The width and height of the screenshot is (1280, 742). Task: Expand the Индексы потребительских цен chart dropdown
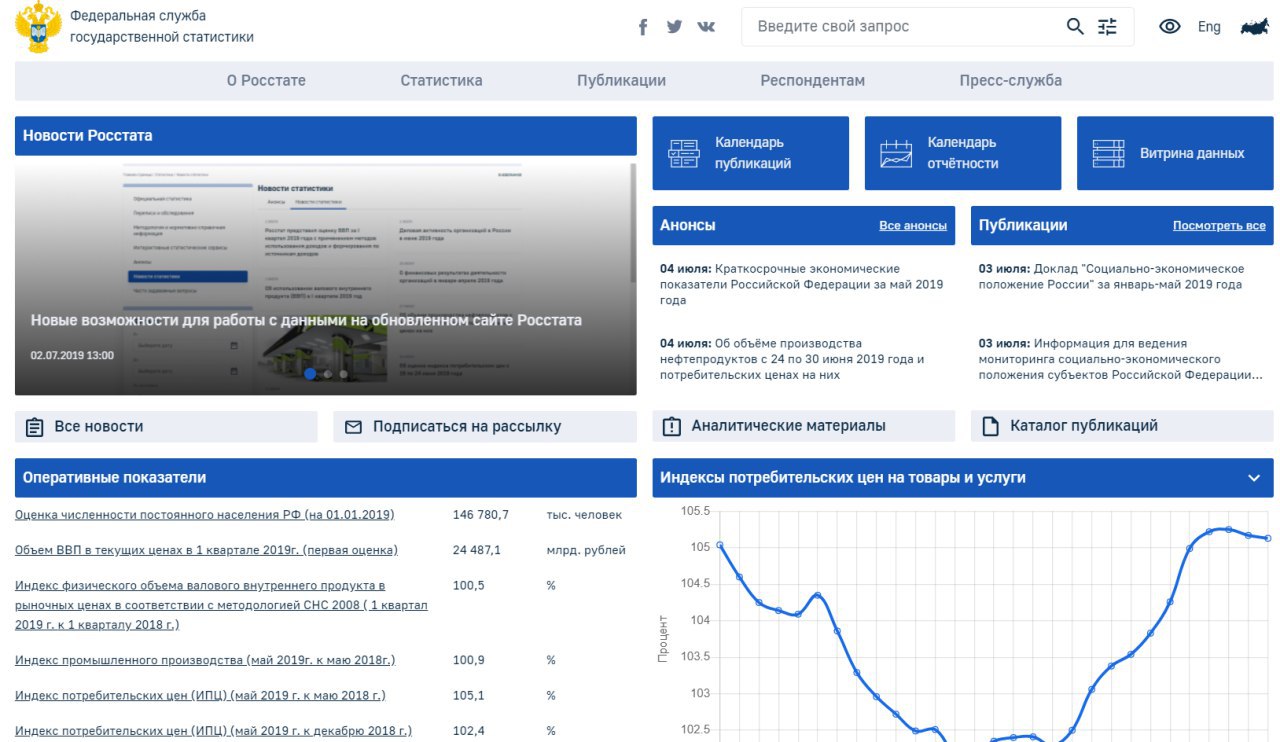point(1254,478)
